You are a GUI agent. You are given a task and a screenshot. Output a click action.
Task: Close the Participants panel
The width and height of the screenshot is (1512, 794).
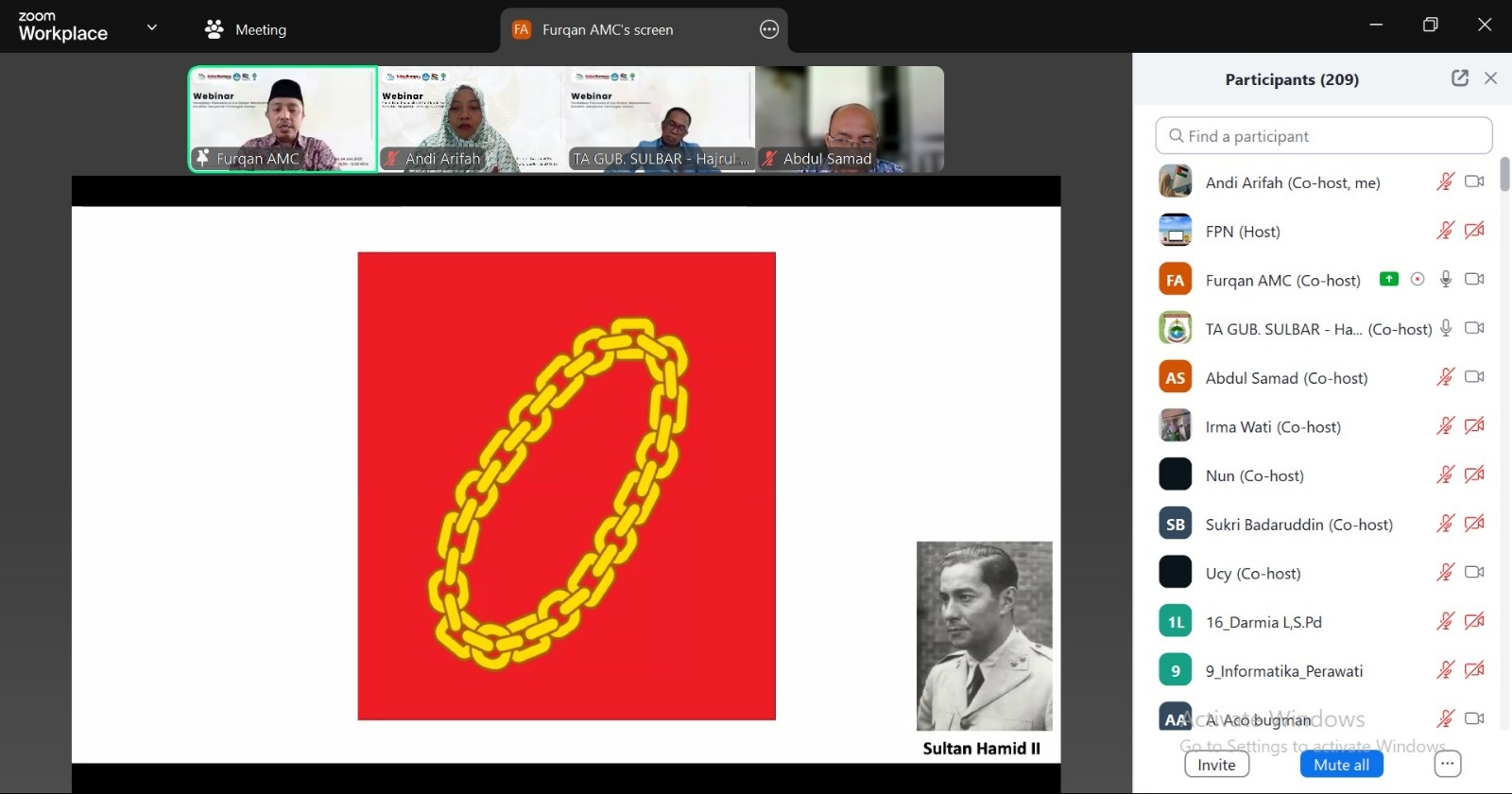(1490, 78)
